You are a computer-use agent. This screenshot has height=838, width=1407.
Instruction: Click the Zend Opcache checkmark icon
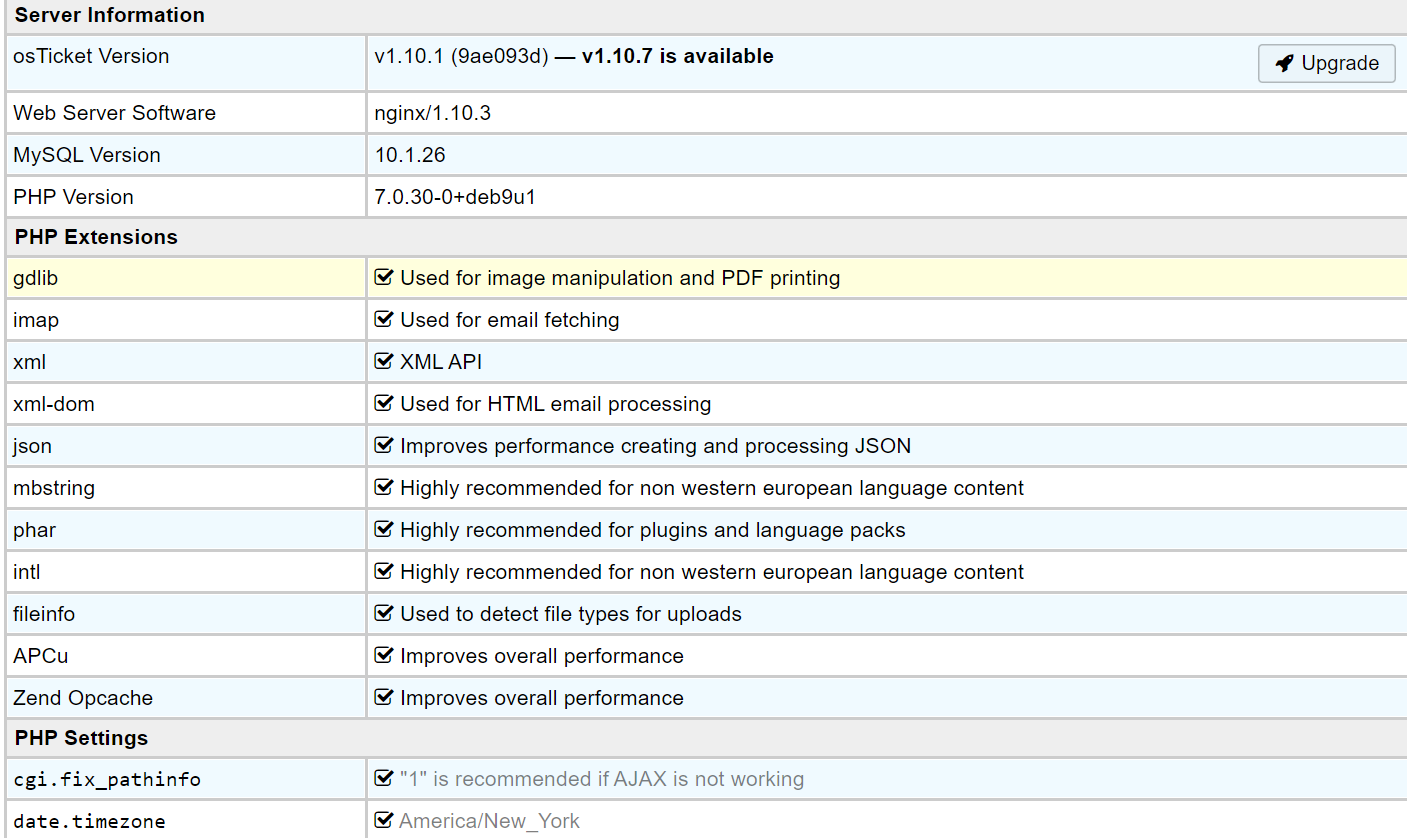[383, 697]
